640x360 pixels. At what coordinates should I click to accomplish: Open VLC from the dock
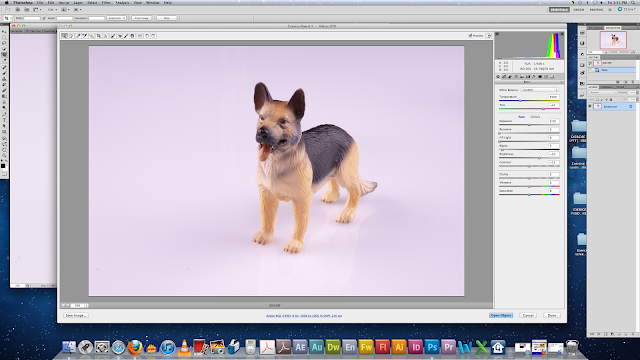tap(184, 347)
